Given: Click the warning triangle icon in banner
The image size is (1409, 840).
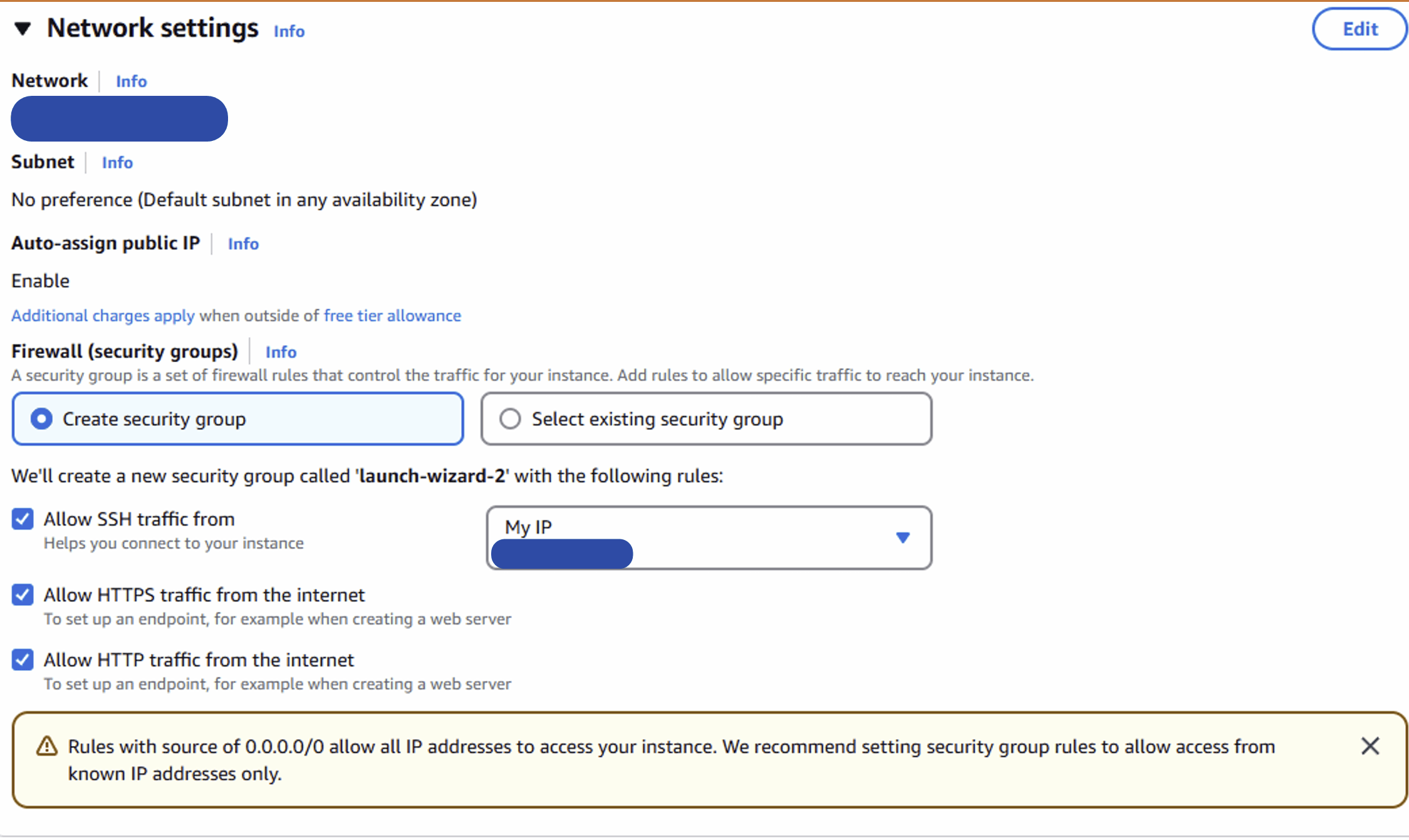Looking at the screenshot, I should pos(47,747).
